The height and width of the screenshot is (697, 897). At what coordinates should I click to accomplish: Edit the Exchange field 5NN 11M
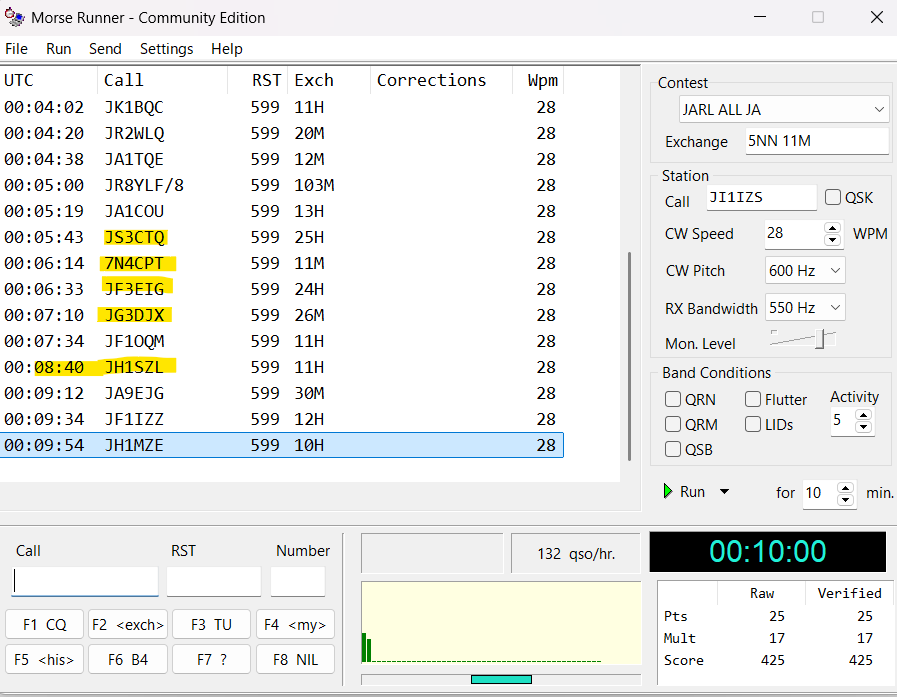coord(817,141)
